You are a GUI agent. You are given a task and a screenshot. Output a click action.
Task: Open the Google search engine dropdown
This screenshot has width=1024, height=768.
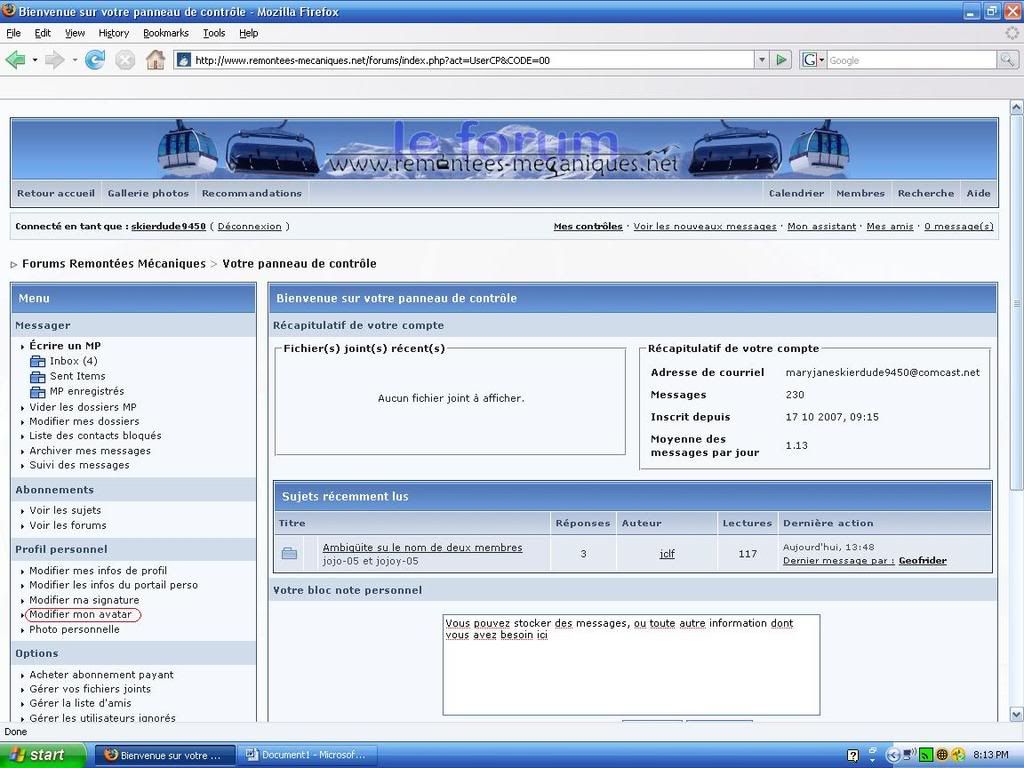point(813,60)
